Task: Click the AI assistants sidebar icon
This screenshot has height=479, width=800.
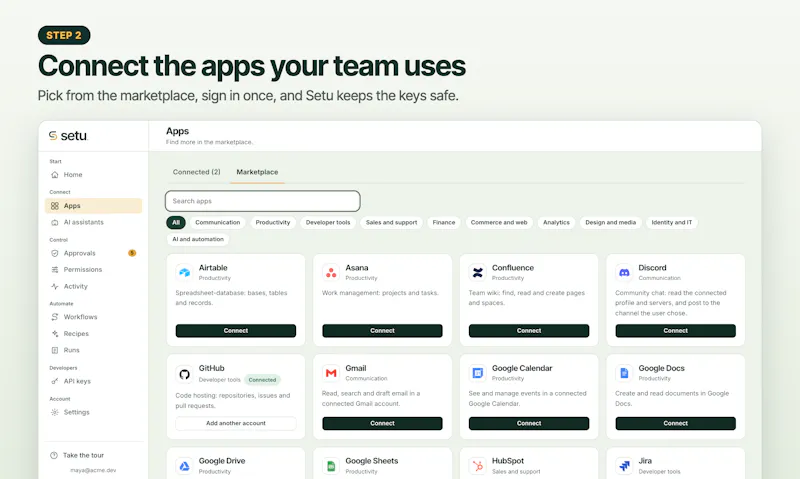Action: 55,222
